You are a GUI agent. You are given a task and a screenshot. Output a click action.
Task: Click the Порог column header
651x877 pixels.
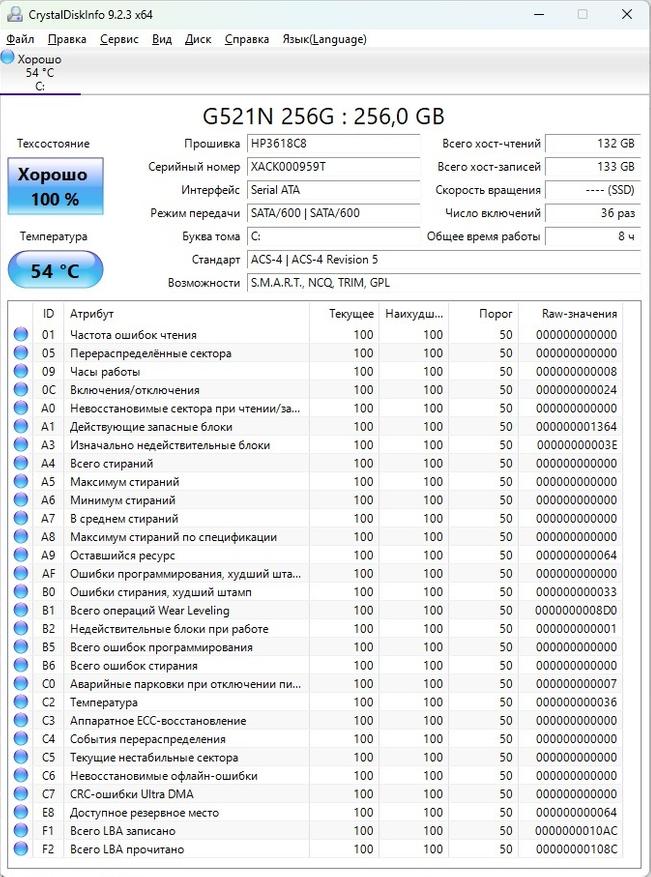coord(484,314)
